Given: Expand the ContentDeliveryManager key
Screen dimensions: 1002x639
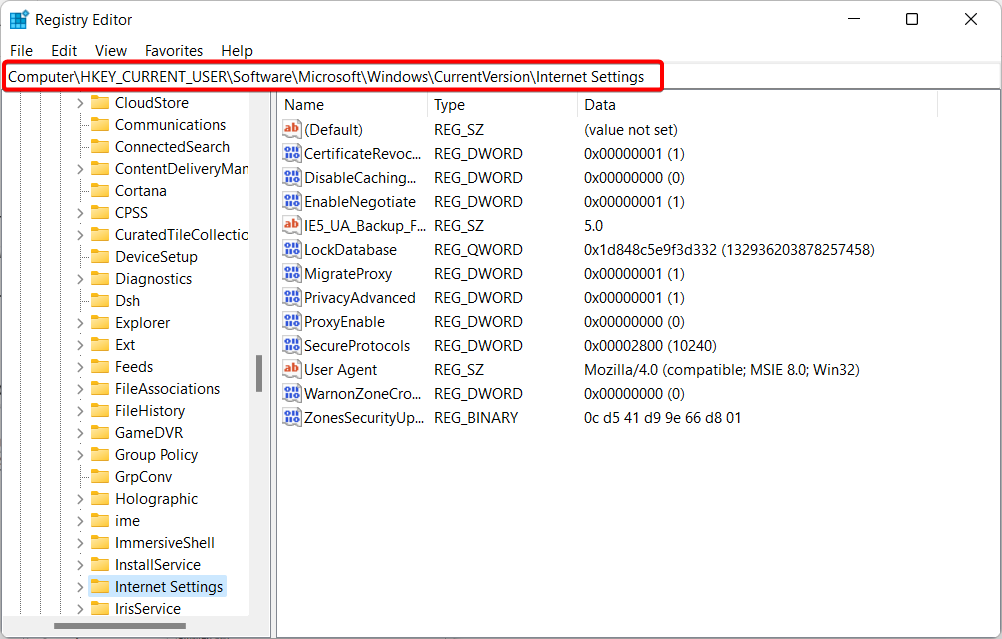Looking at the screenshot, I should [x=80, y=169].
